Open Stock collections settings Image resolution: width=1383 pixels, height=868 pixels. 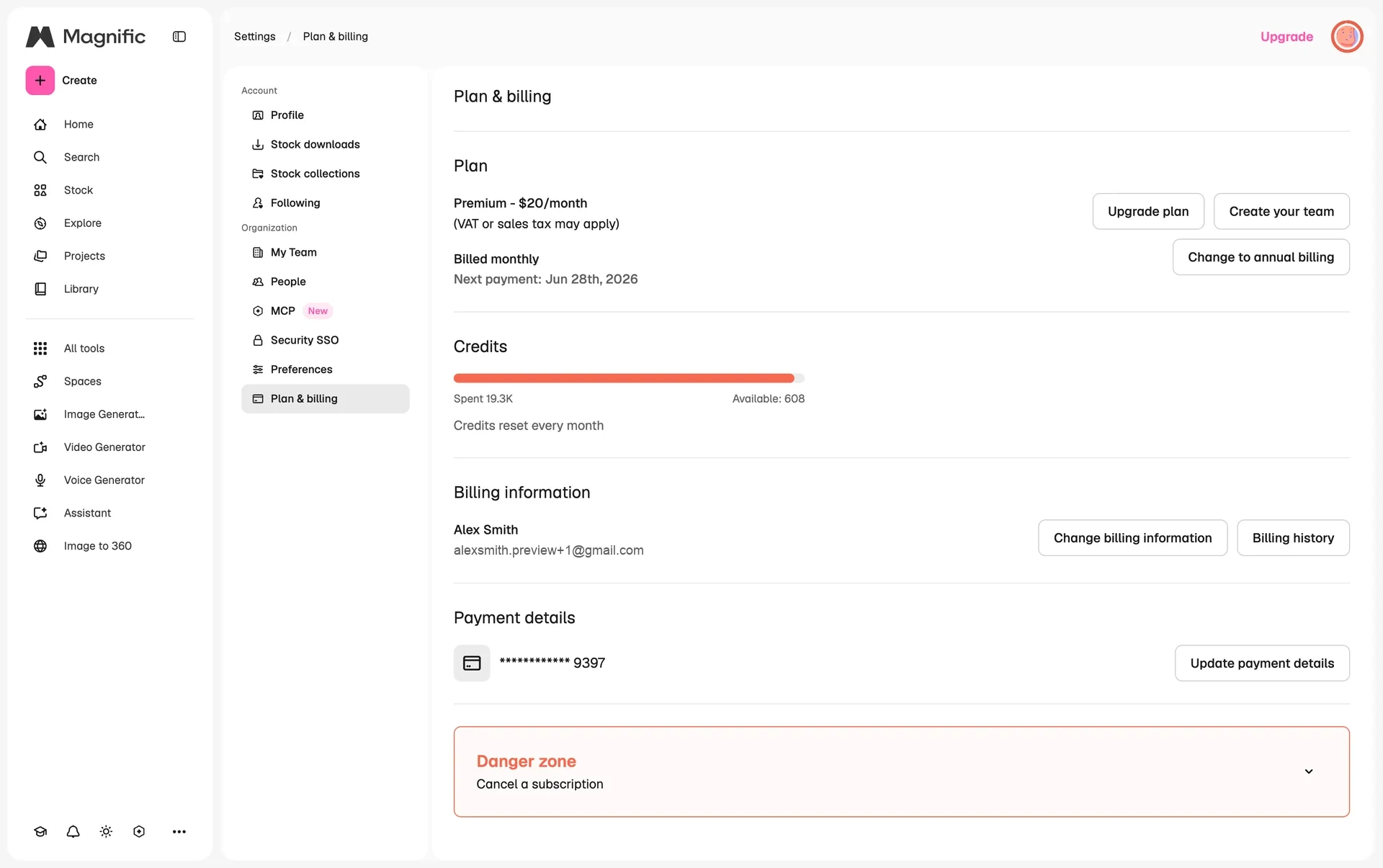pyautogui.click(x=326, y=174)
